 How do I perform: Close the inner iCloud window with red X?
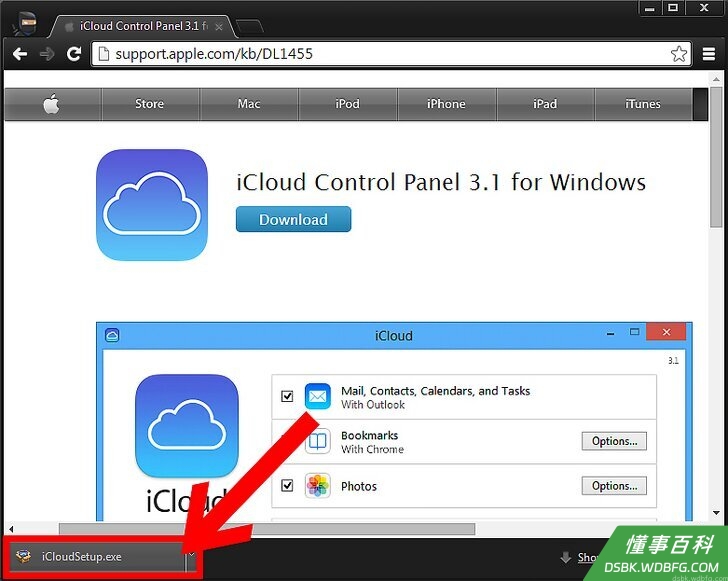pos(666,332)
